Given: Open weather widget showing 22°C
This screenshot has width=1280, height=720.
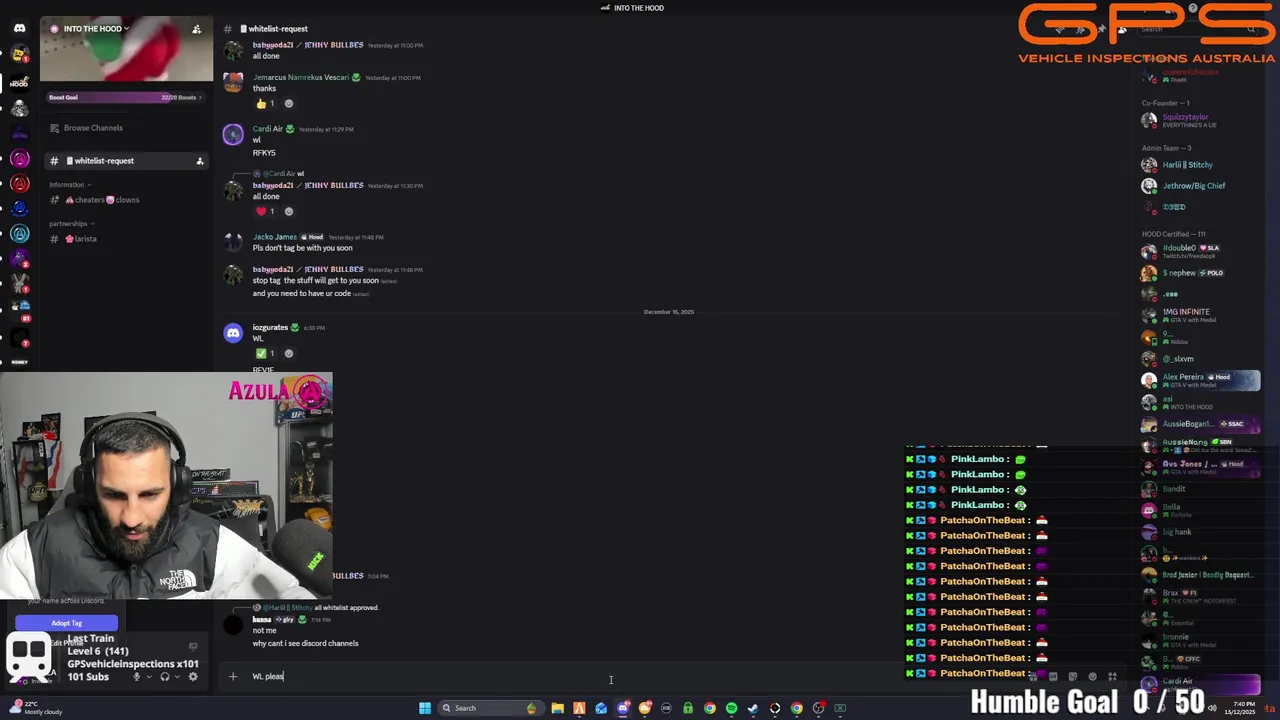Looking at the screenshot, I should tap(36, 708).
